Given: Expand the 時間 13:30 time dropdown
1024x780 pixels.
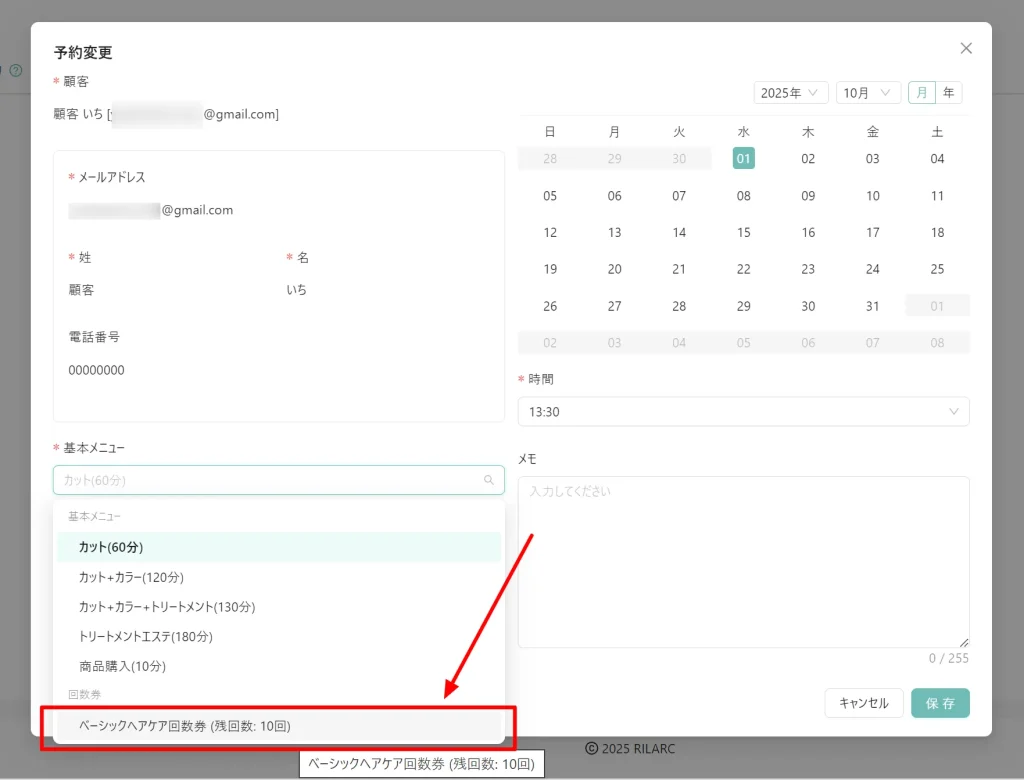Looking at the screenshot, I should click(x=743, y=412).
